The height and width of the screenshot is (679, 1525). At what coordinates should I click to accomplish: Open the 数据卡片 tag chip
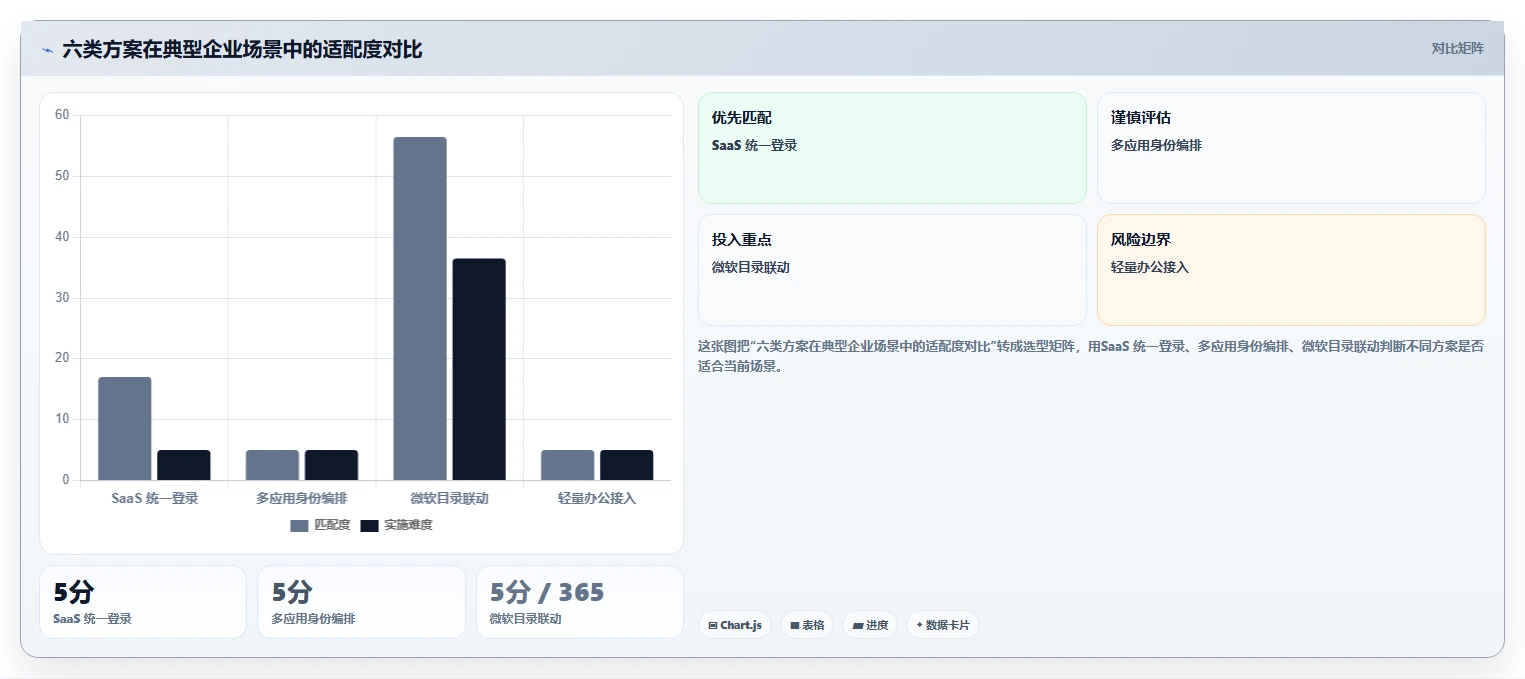942,625
